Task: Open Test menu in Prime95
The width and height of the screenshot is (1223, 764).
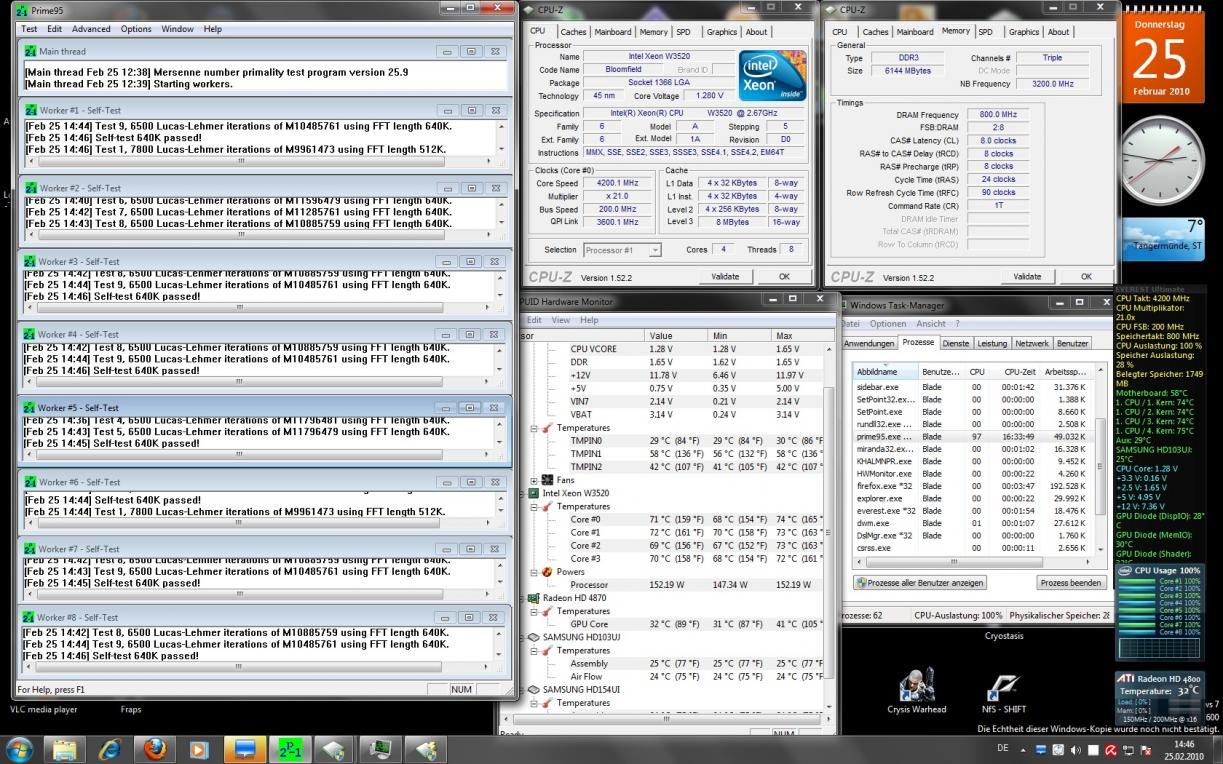Action: 30,29
